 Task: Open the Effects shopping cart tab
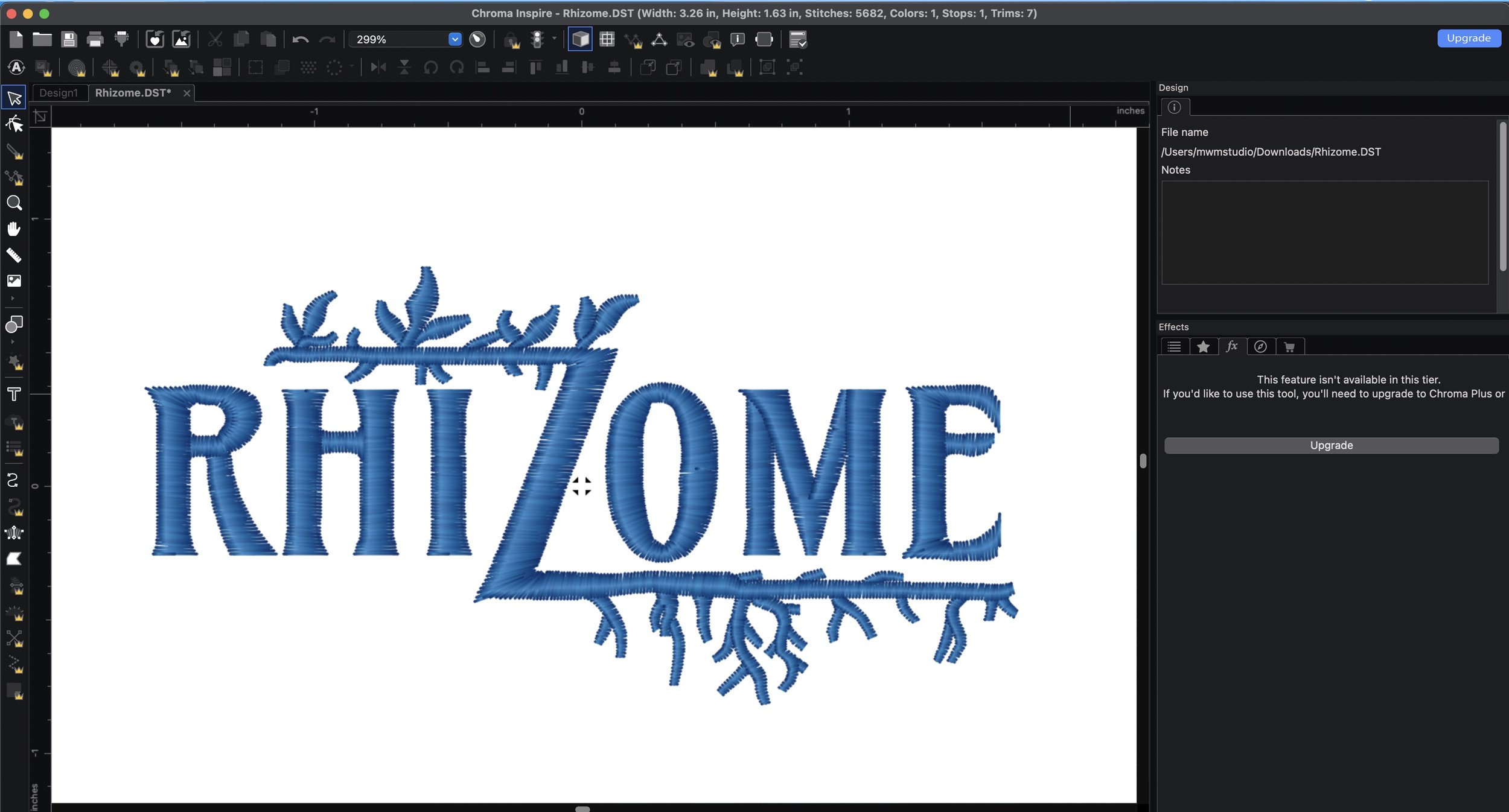pos(1290,346)
